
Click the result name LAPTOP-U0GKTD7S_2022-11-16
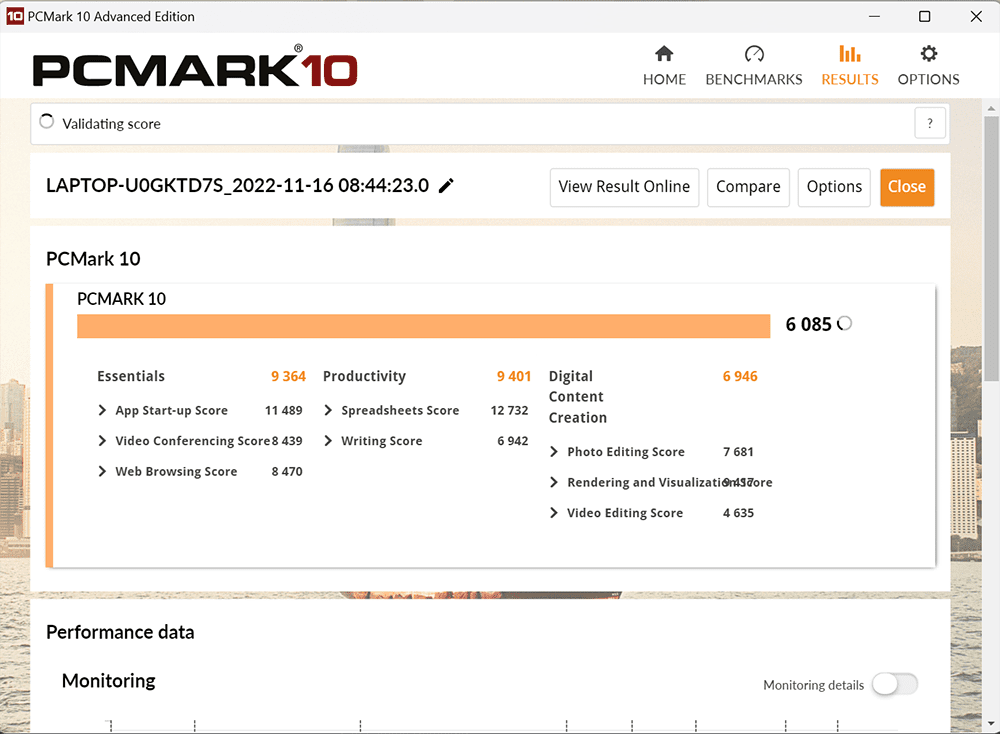coord(237,186)
